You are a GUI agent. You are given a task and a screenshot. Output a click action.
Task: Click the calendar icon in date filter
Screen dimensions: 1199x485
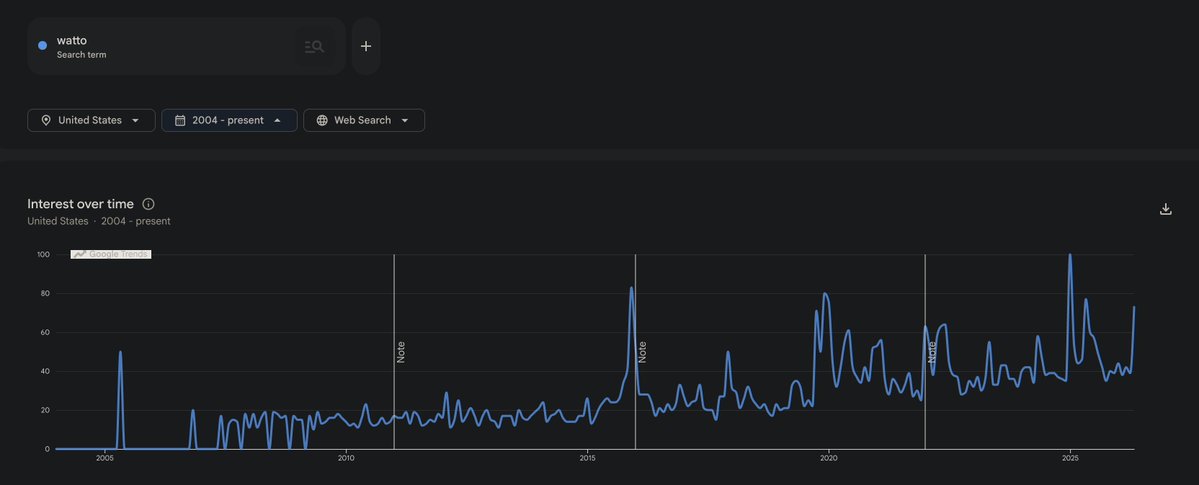180,120
